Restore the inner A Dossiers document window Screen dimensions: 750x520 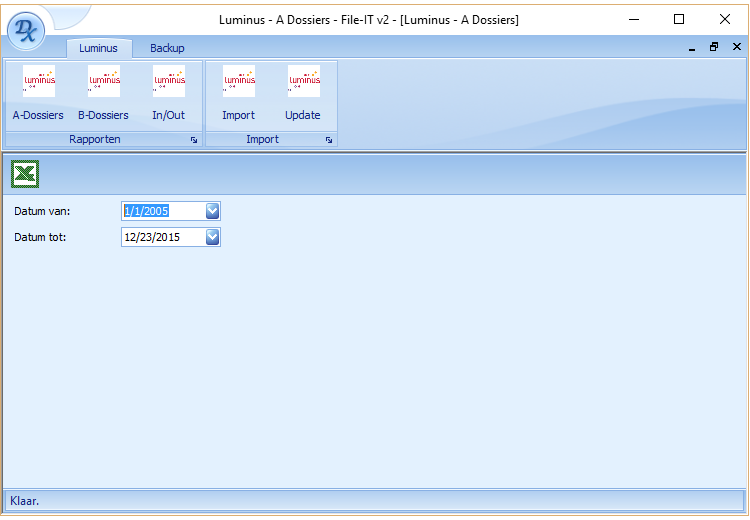[x=714, y=47]
